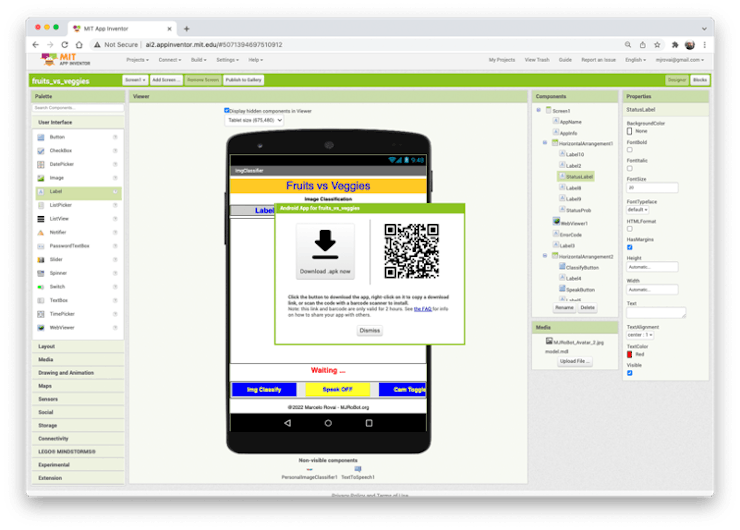Click the Add Screen button
The image size is (740, 530).
tap(166, 80)
